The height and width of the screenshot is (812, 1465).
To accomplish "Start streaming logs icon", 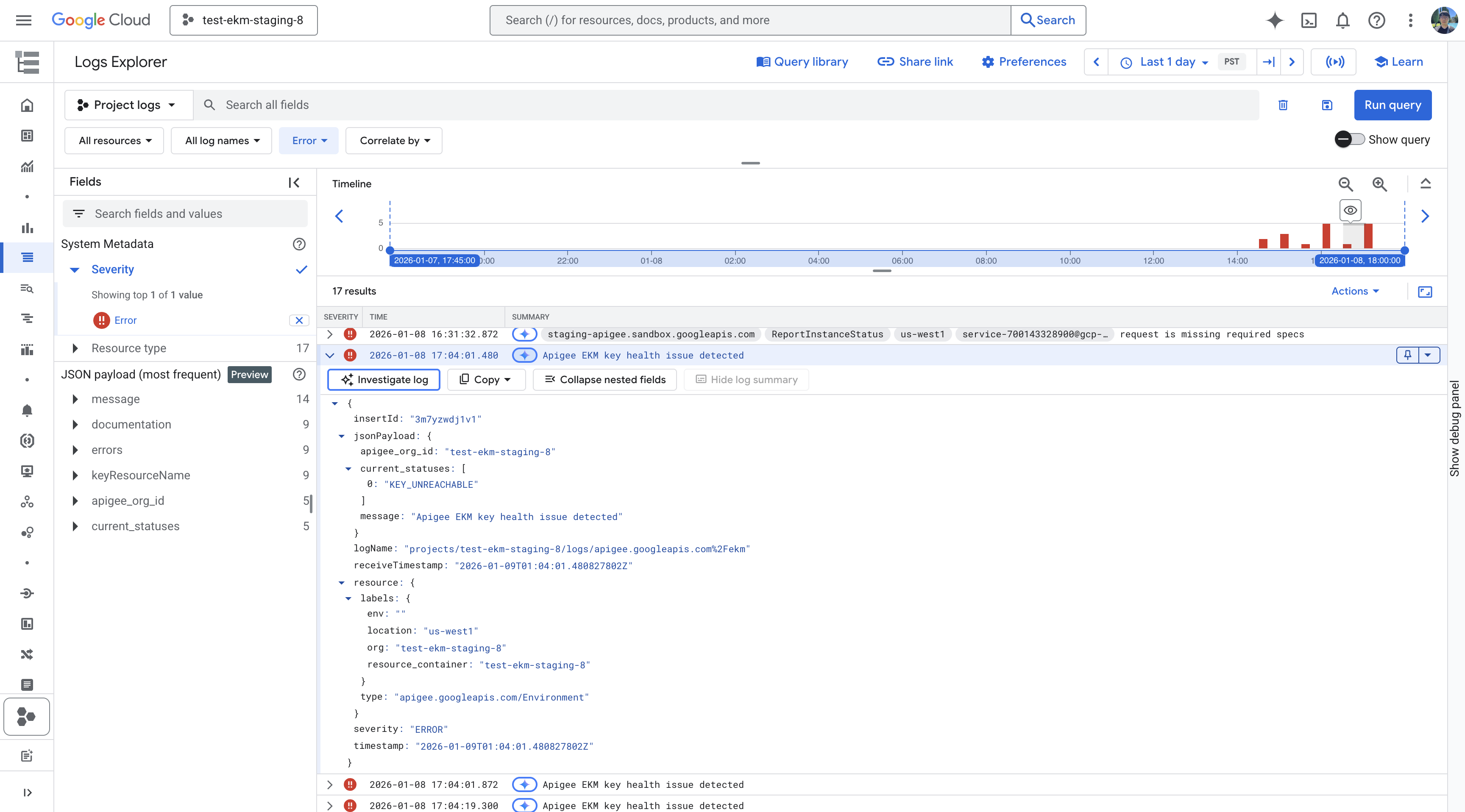I will pyautogui.click(x=1335, y=62).
